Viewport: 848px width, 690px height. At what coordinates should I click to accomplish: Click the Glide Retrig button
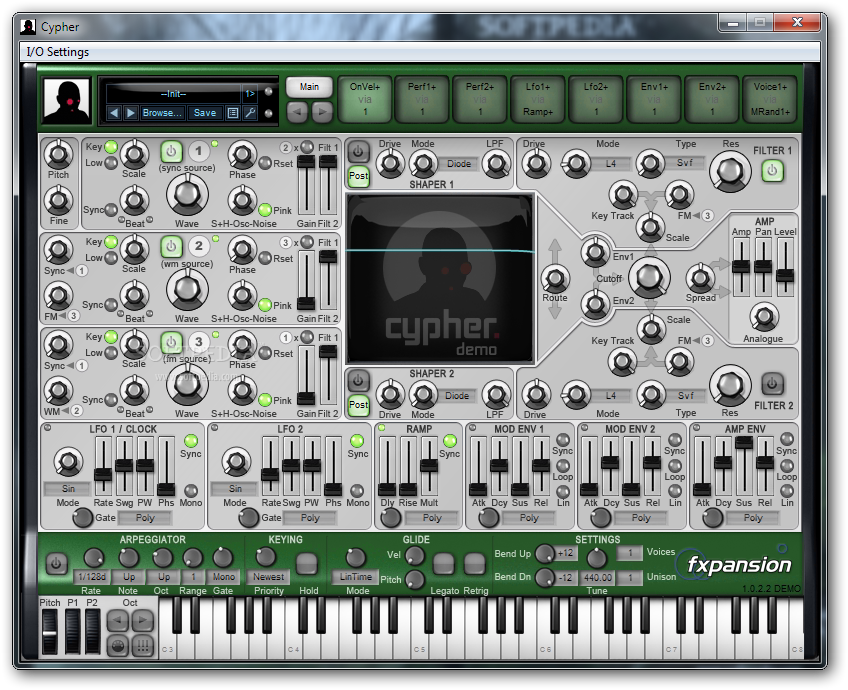point(475,564)
